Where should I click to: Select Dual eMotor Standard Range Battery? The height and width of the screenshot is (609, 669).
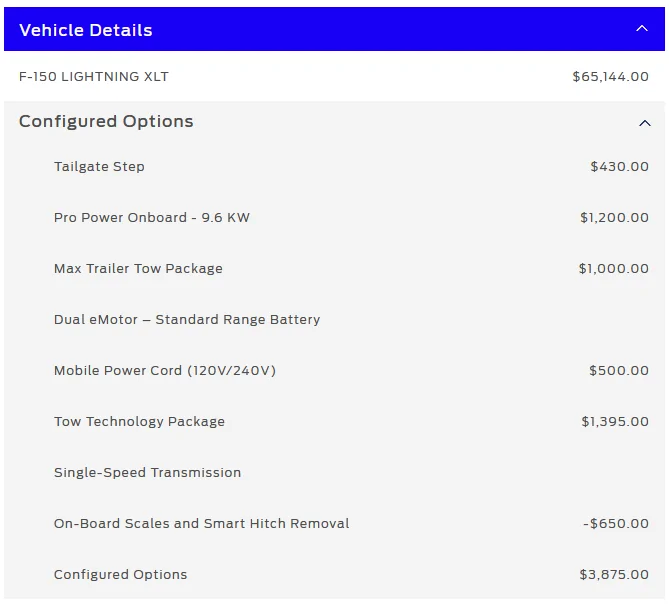[187, 320]
